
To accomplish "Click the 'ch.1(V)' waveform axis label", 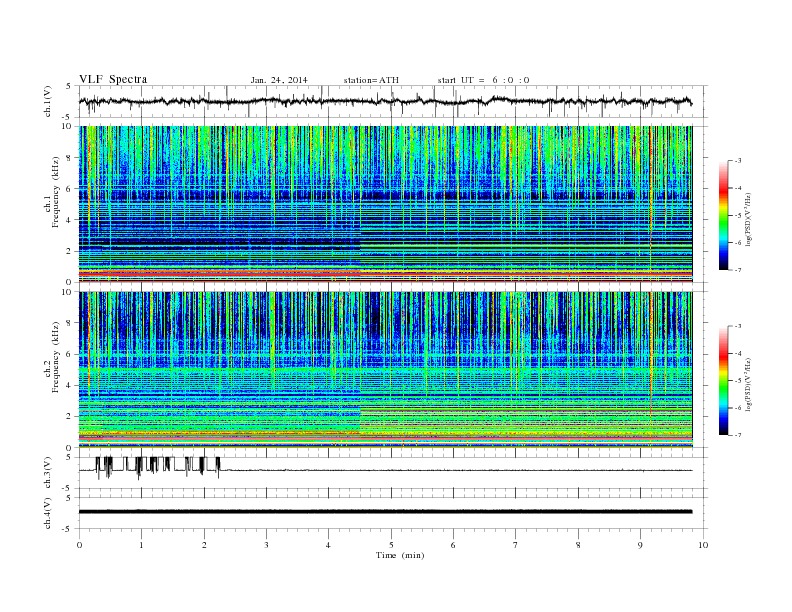I will 48,101.
